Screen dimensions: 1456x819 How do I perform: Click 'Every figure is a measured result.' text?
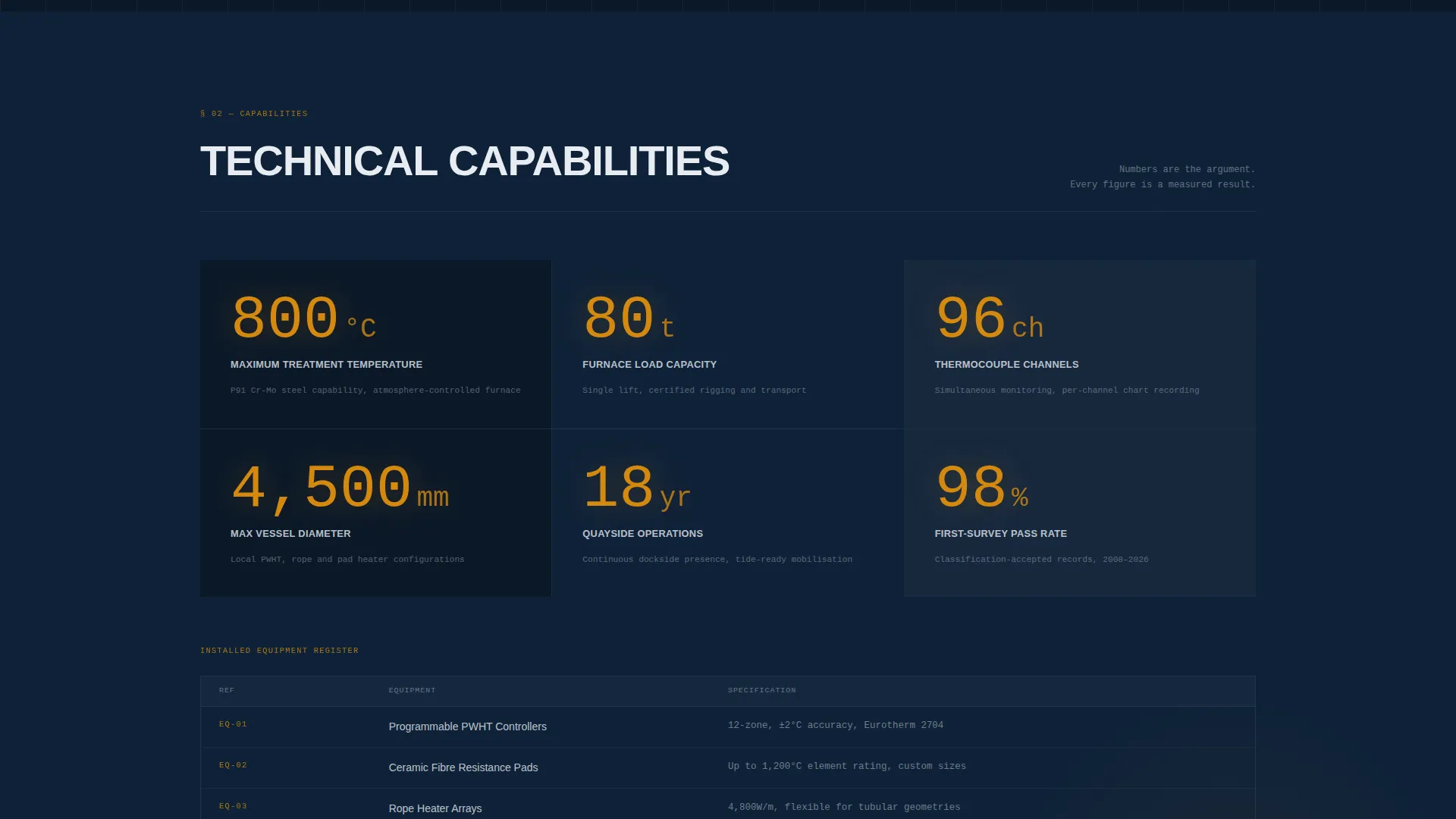tap(1163, 184)
